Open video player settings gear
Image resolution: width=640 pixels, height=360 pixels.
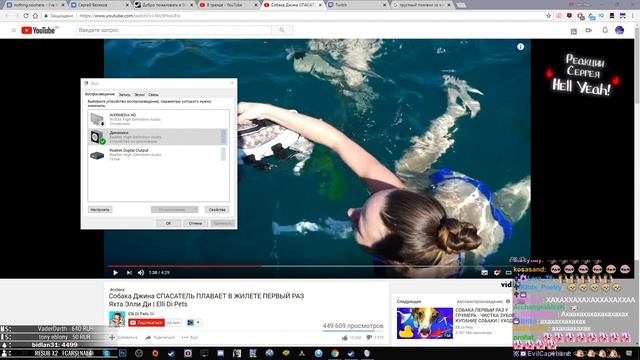tap(497, 273)
